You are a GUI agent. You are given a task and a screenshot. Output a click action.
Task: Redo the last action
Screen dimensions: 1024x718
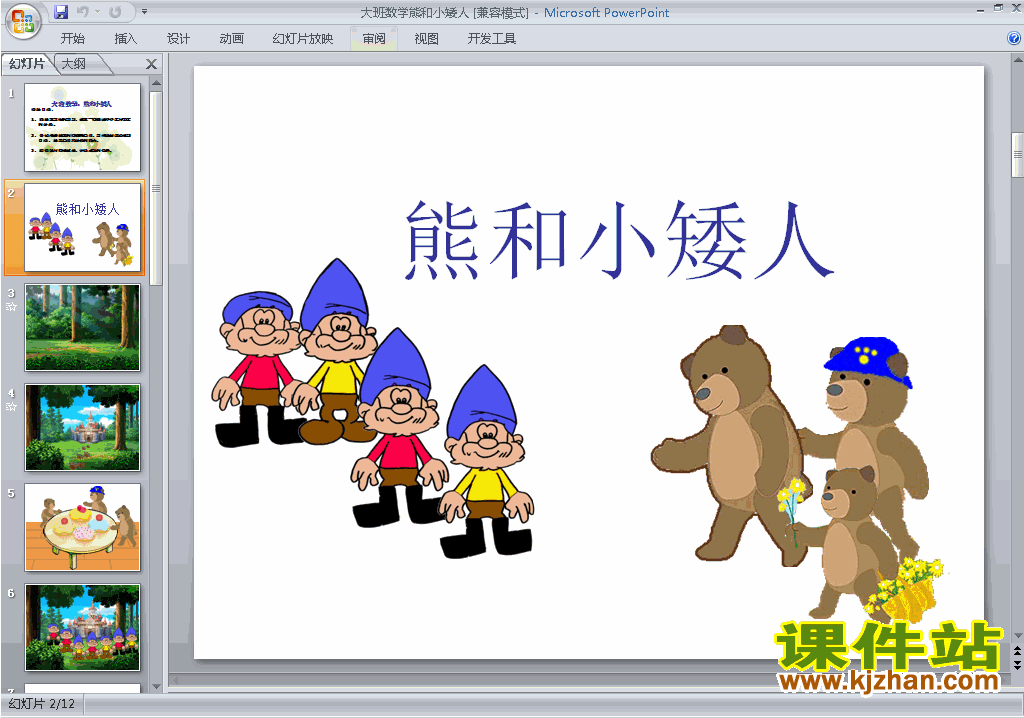[x=116, y=12]
